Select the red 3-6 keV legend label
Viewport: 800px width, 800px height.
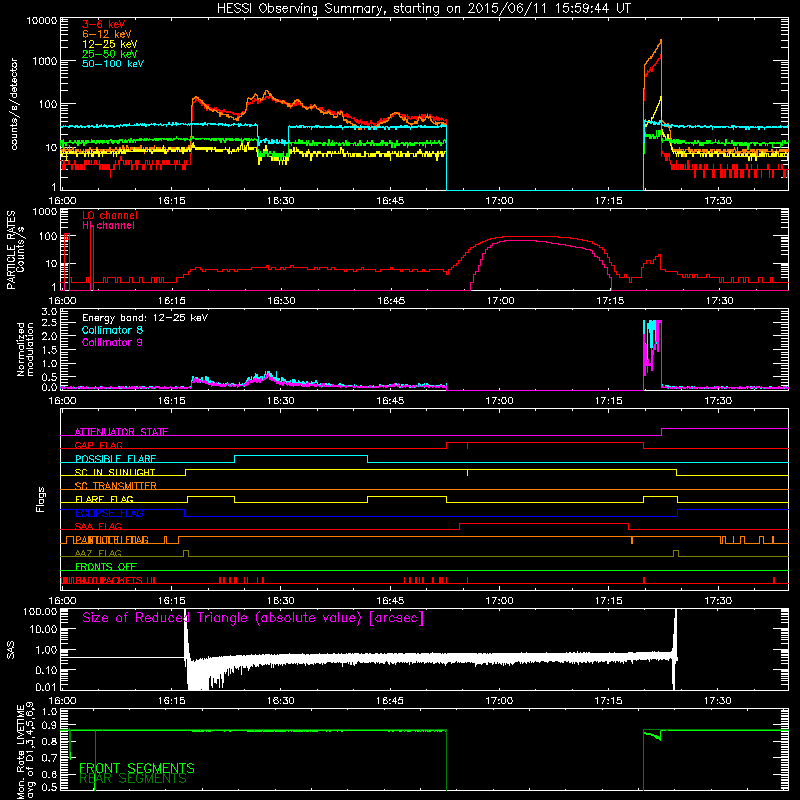(104, 24)
